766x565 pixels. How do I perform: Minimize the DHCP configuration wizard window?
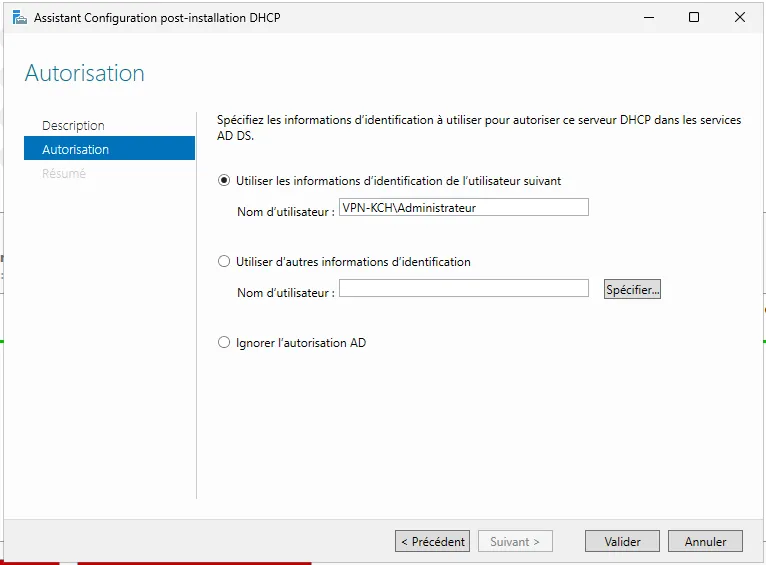tap(648, 18)
